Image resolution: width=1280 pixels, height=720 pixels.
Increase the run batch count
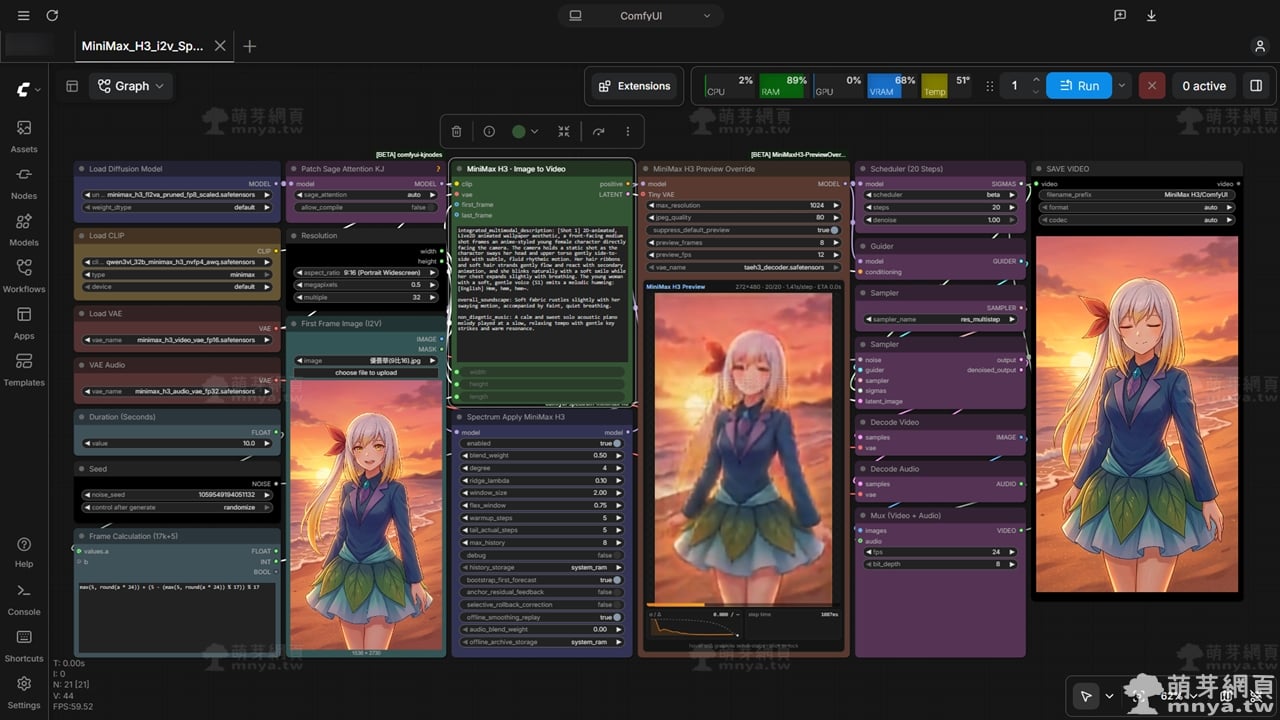pos(1036,79)
